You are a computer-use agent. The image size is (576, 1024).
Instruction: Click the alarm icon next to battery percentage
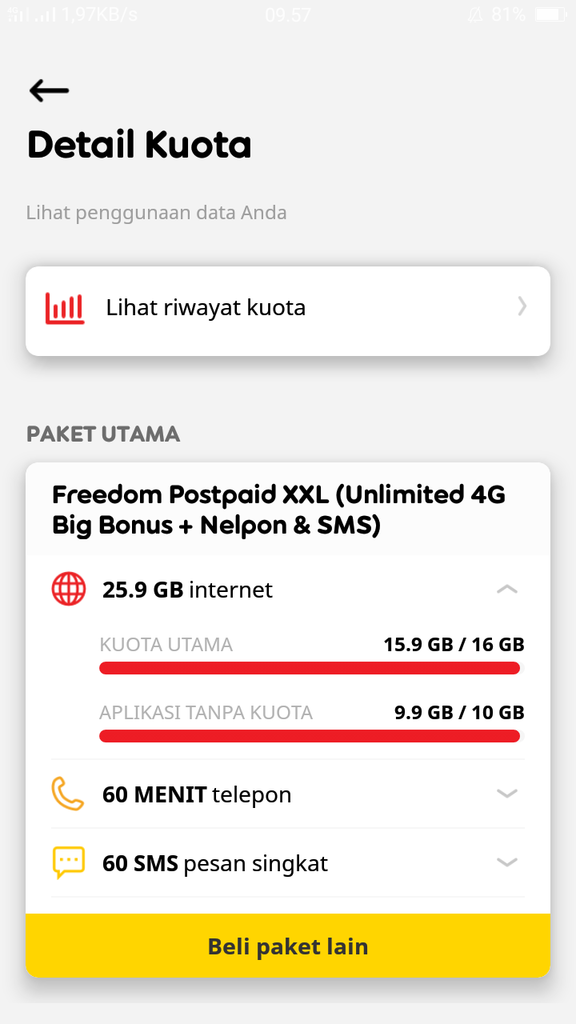pyautogui.click(x=478, y=13)
